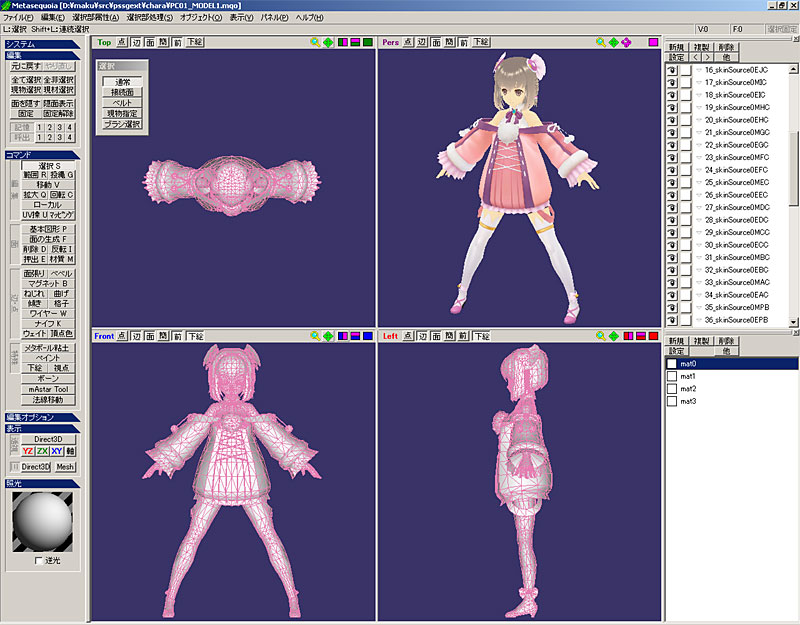The height and width of the screenshot is (625, 800).
Task: Click the green pan icon in Pers view
Action: click(x=614, y=43)
